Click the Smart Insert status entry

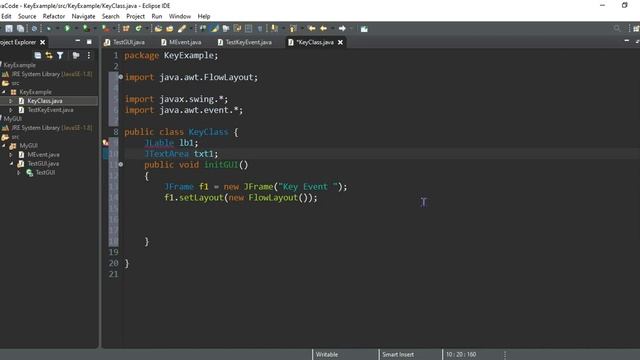click(x=398, y=354)
